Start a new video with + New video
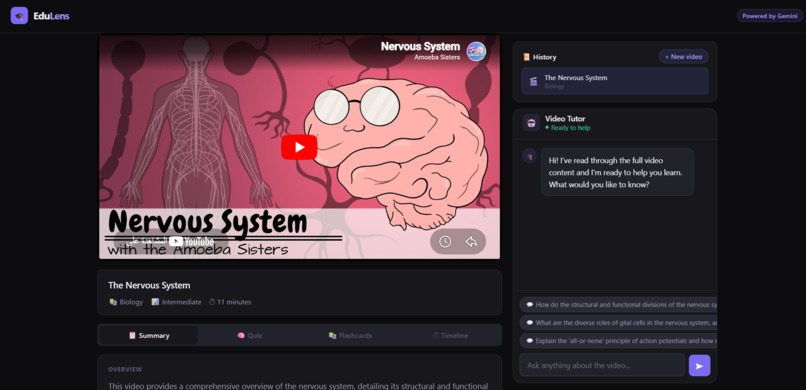 (x=683, y=57)
